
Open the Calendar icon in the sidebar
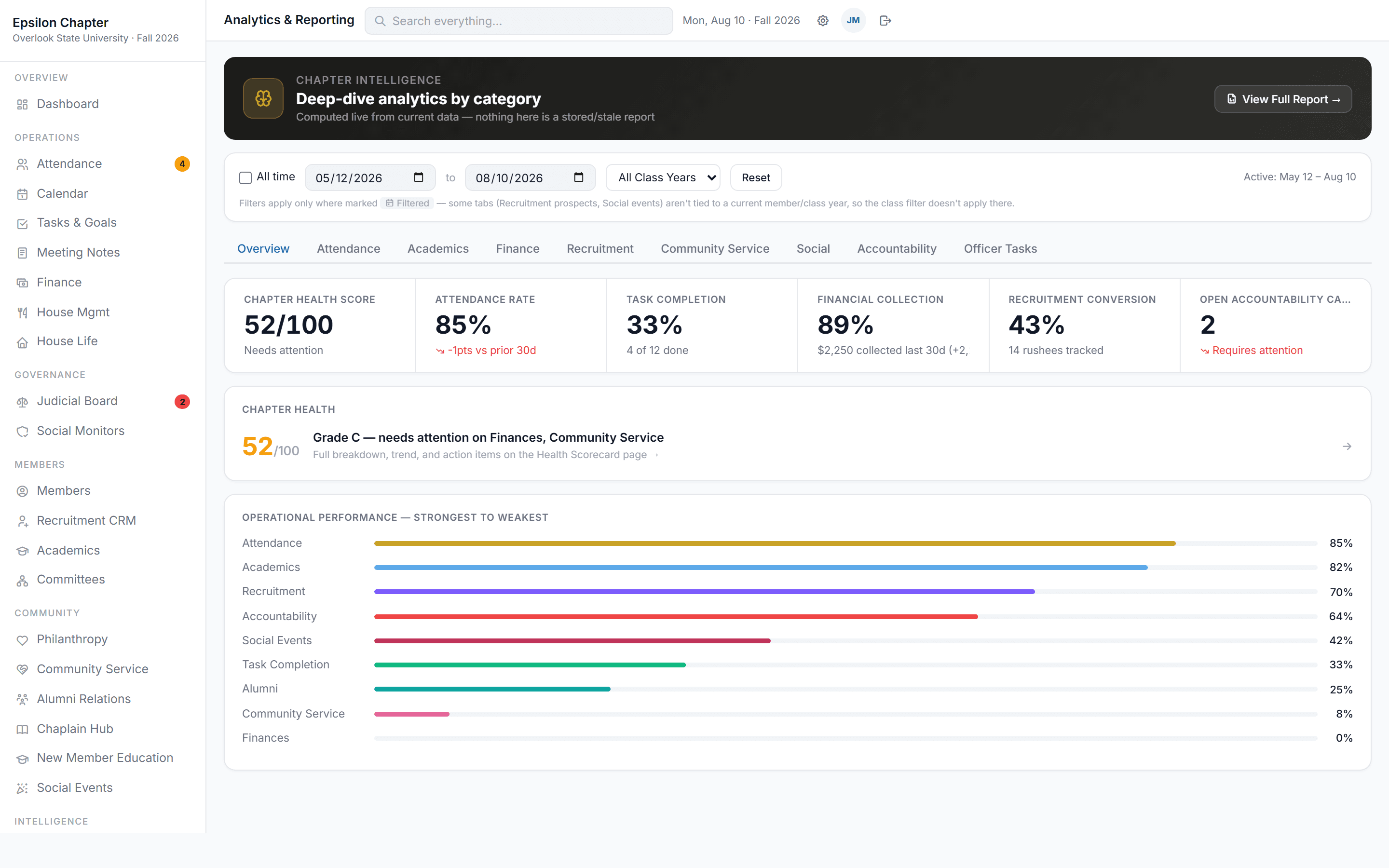coord(22,194)
